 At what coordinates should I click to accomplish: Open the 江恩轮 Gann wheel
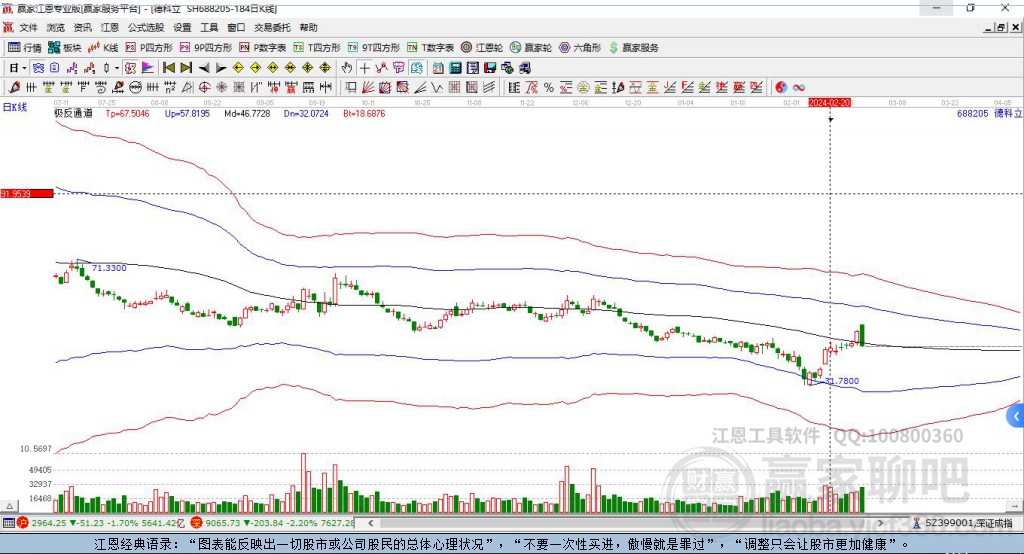[482, 48]
